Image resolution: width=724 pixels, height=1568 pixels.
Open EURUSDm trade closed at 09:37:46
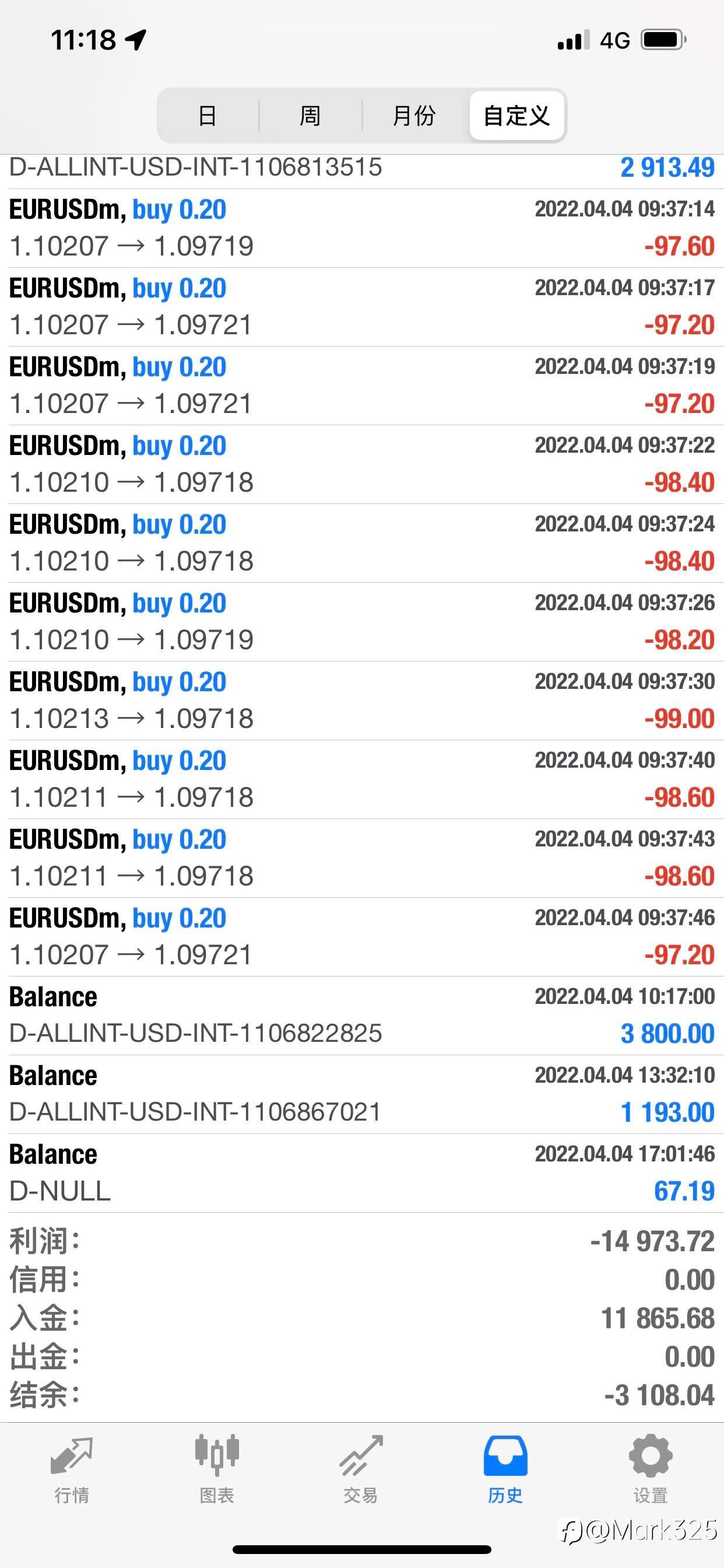coord(362,937)
